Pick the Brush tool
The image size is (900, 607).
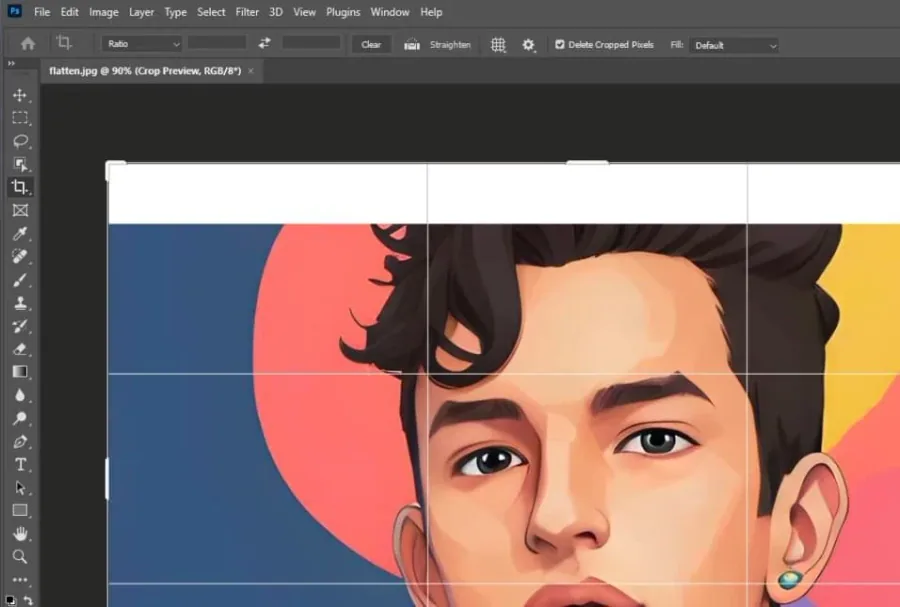tap(20, 280)
